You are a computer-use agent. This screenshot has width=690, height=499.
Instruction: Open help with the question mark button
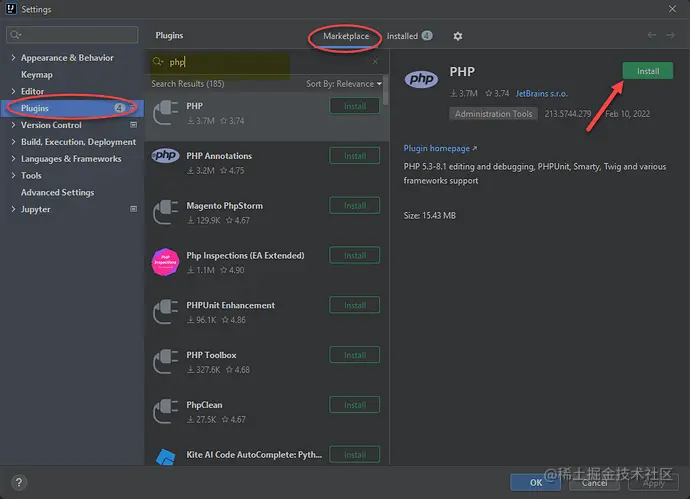coord(19,482)
